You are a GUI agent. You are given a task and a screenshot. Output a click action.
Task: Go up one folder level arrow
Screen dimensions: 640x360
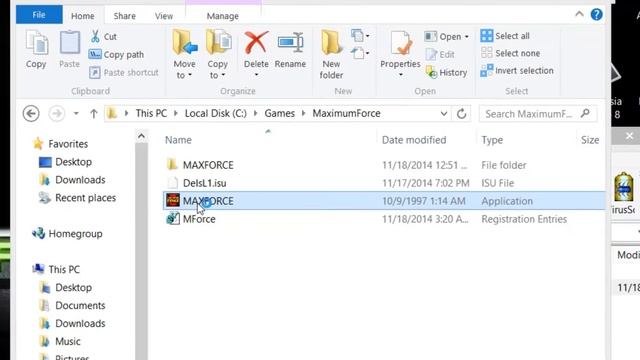click(x=94, y=113)
